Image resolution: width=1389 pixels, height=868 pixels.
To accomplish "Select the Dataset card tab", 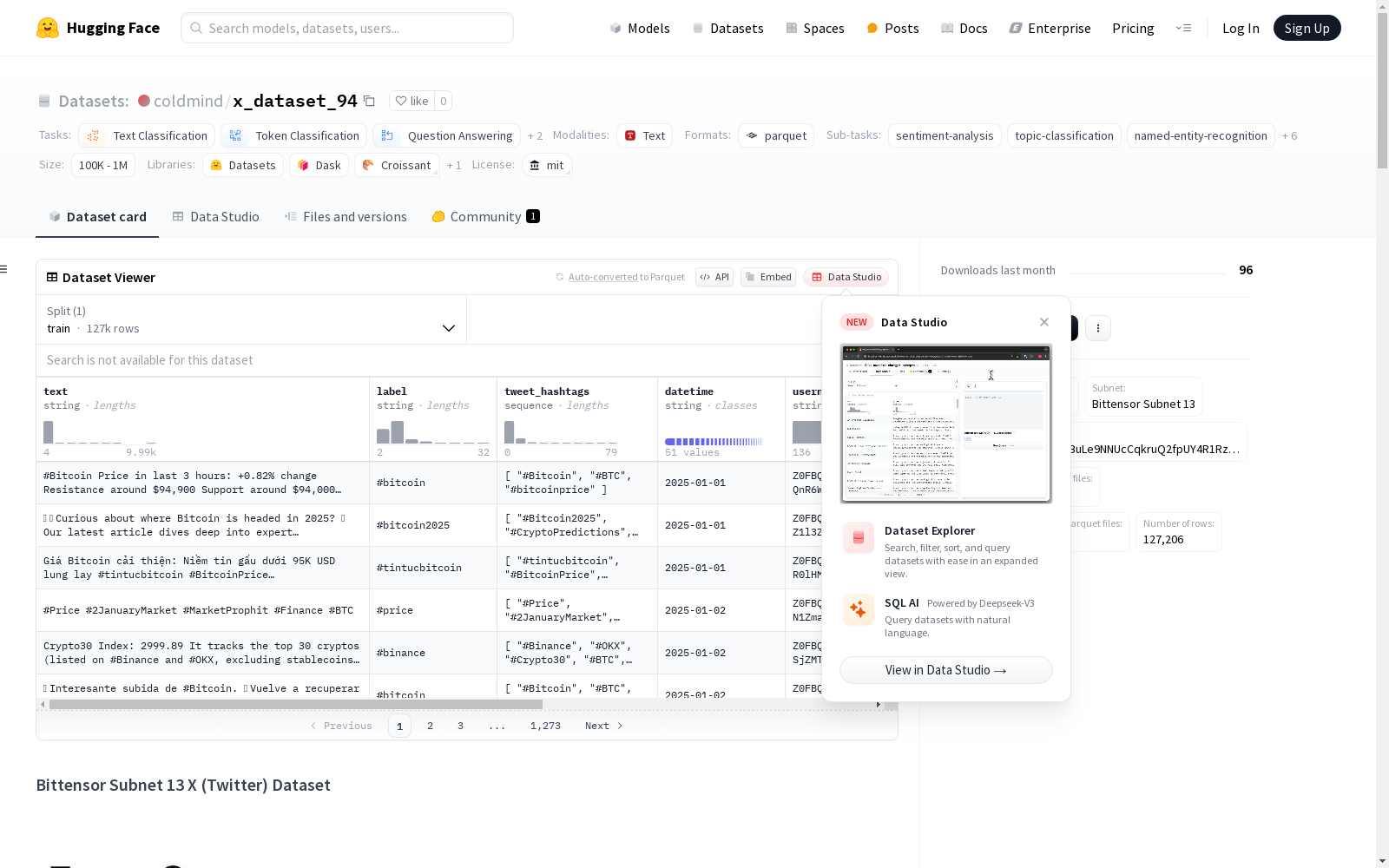I will coord(97,216).
